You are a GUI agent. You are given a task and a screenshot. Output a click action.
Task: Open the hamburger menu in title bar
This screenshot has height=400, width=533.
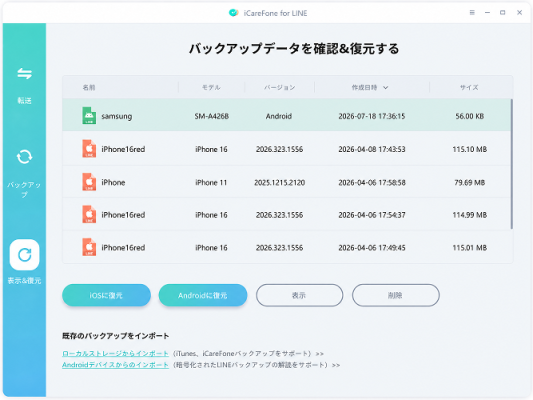pyautogui.click(x=472, y=13)
